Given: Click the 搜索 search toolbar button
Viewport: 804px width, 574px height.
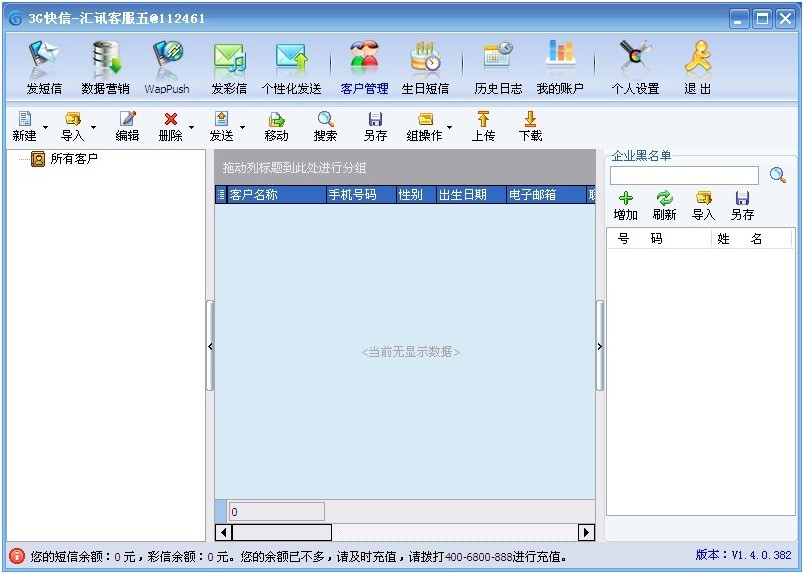Looking at the screenshot, I should [x=325, y=126].
